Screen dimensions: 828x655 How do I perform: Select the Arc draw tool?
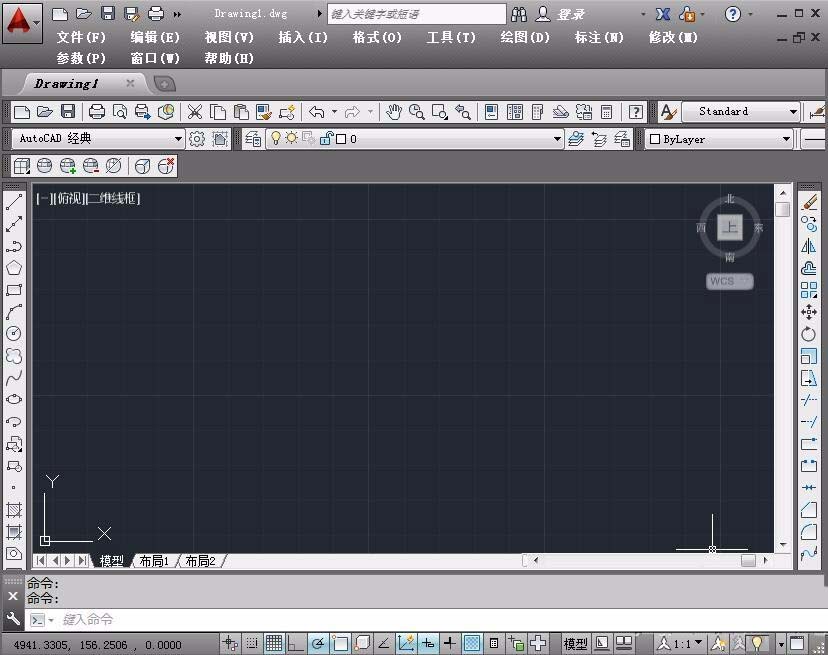(x=14, y=312)
